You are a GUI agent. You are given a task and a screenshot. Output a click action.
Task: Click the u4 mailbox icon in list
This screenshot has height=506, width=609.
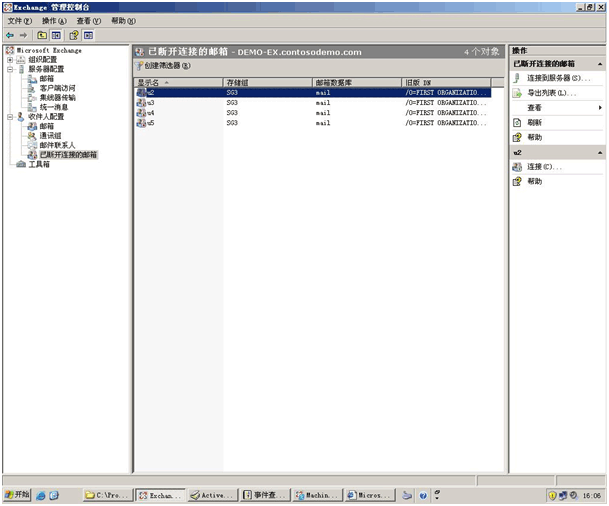coord(141,113)
